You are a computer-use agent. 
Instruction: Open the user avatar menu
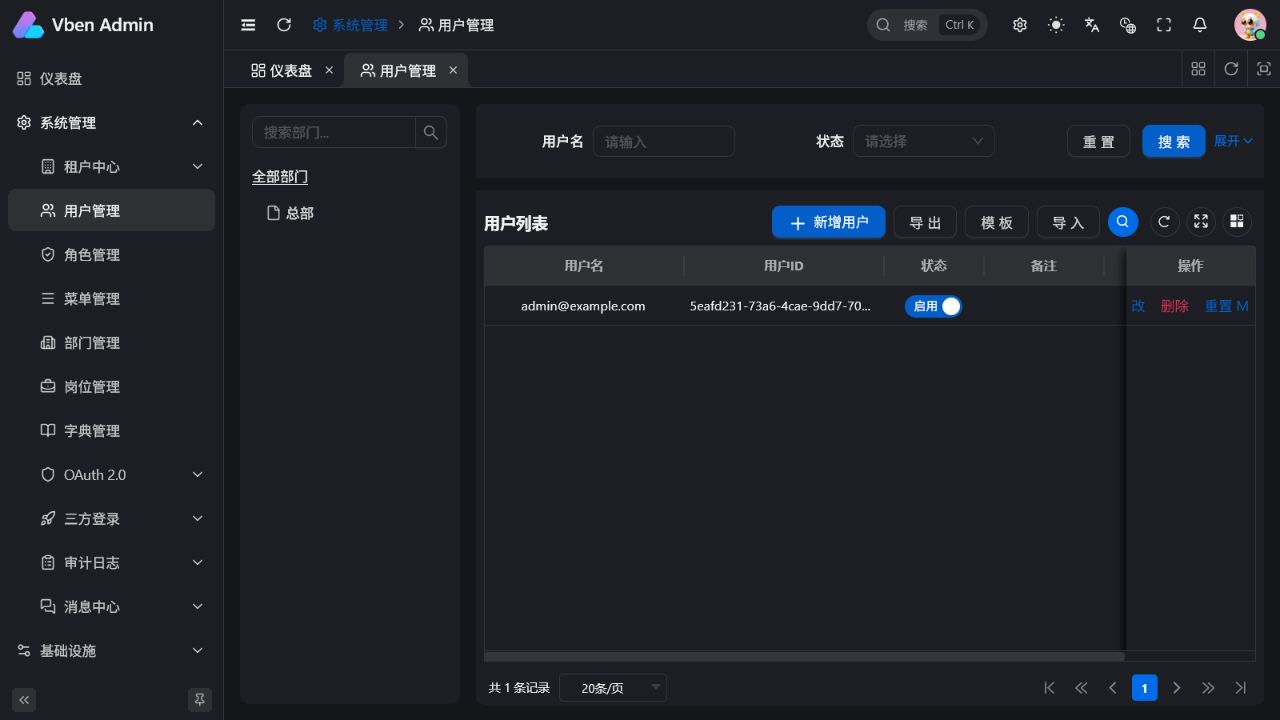tap(1250, 25)
